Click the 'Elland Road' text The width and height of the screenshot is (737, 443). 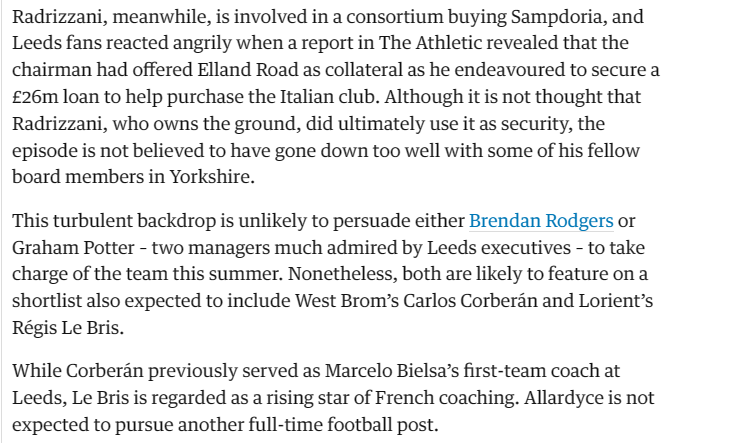tap(248, 70)
